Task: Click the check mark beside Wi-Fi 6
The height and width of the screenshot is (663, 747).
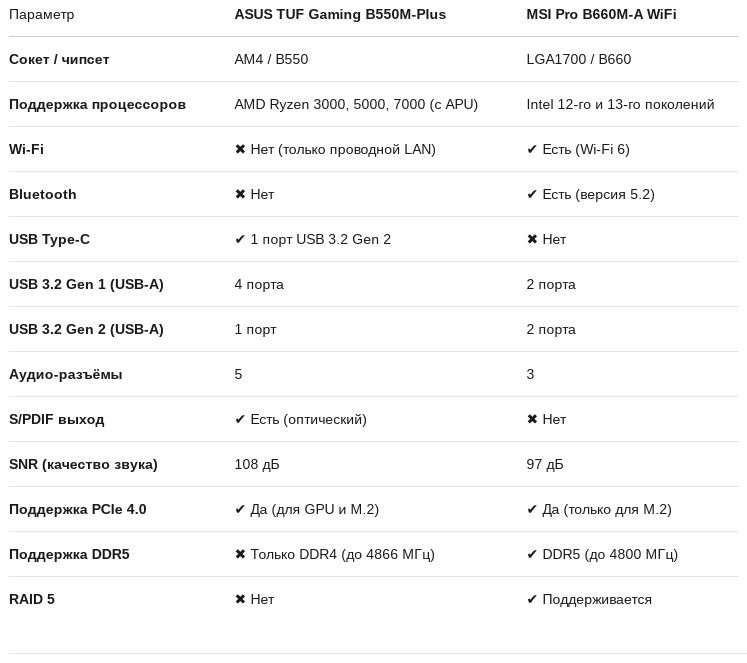Action: [x=532, y=149]
